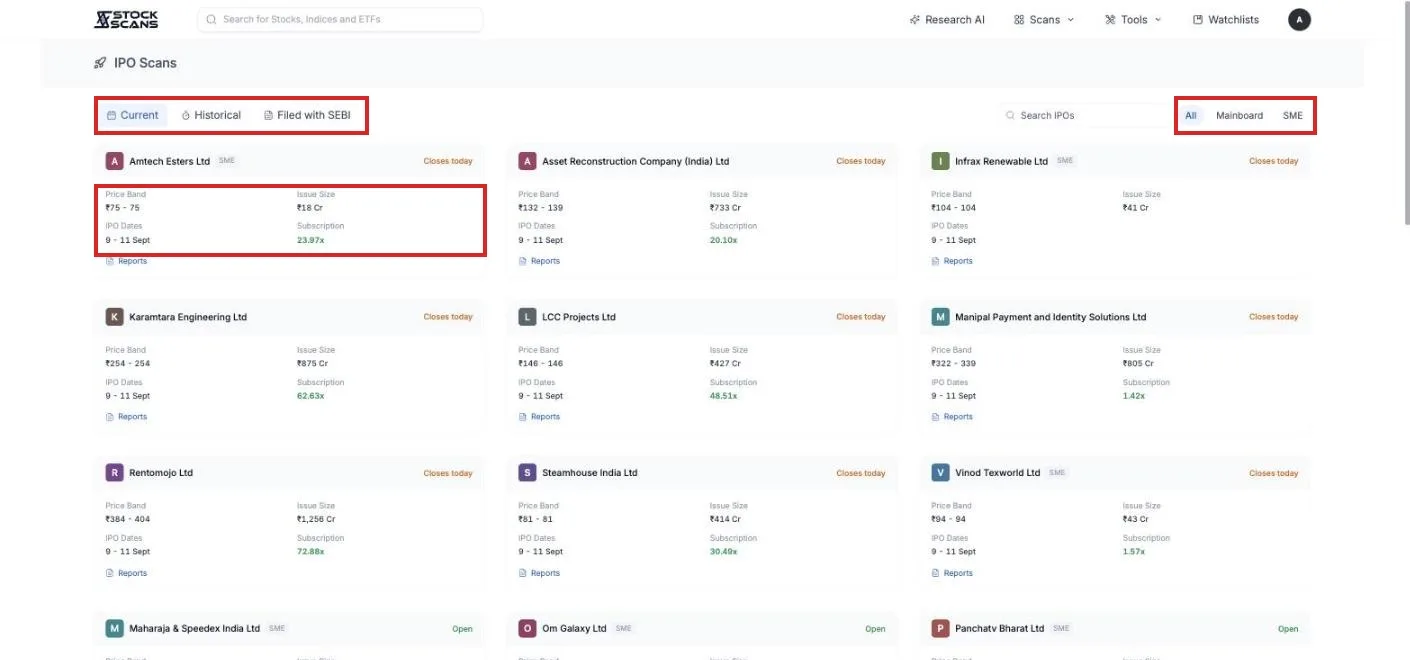Click the Panchatv Bharat P letter badge
This screenshot has height=660, width=1410.
point(940,629)
